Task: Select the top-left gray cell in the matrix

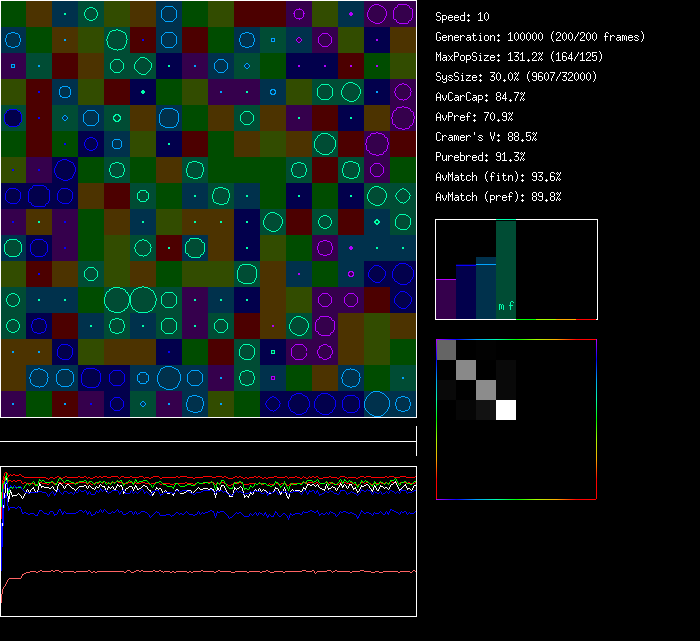Action: (446, 349)
